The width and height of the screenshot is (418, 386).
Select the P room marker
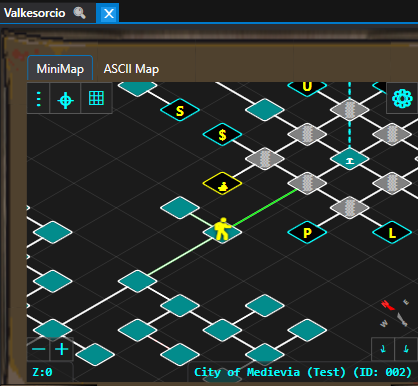pyautogui.click(x=307, y=232)
